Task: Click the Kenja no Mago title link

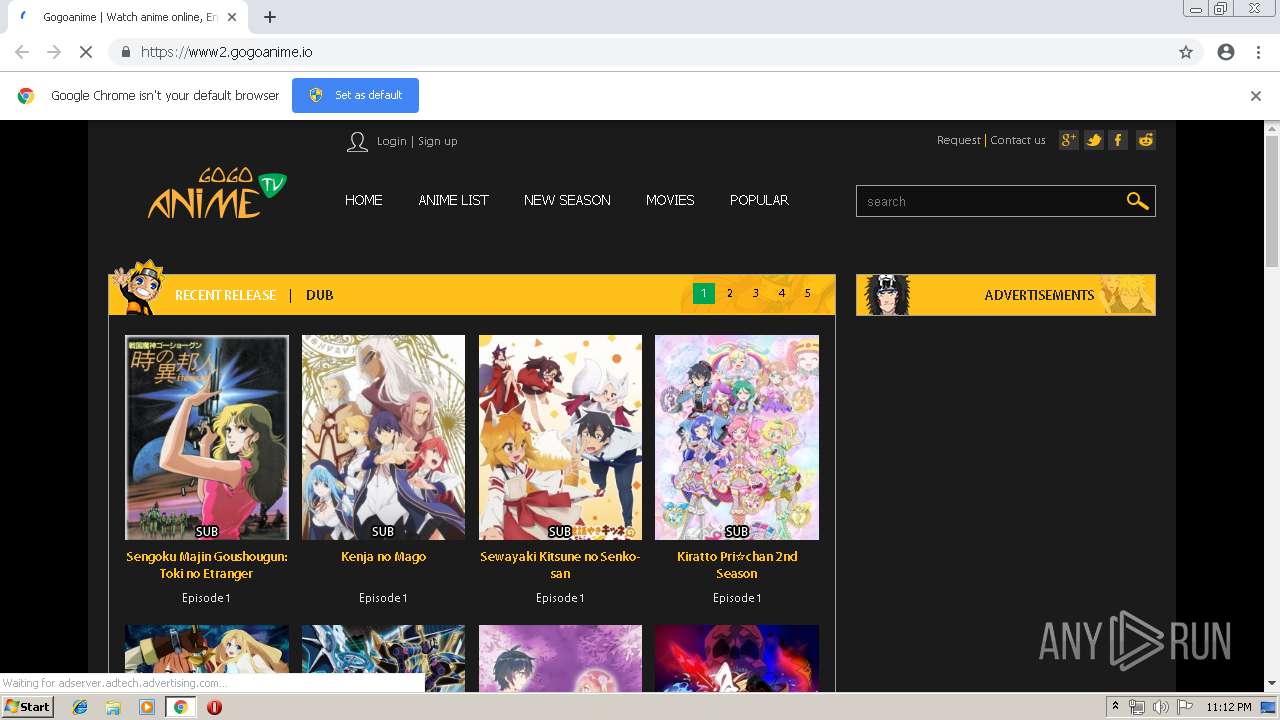Action: coord(383,557)
